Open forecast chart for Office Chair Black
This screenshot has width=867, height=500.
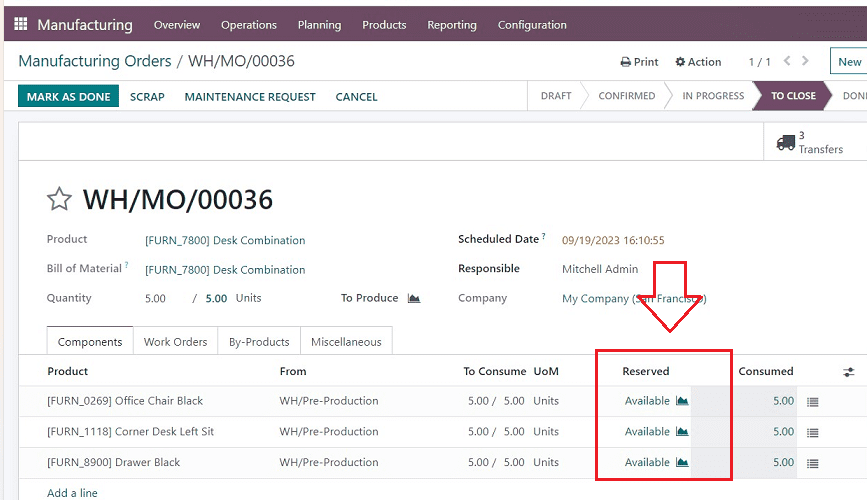[x=682, y=400]
